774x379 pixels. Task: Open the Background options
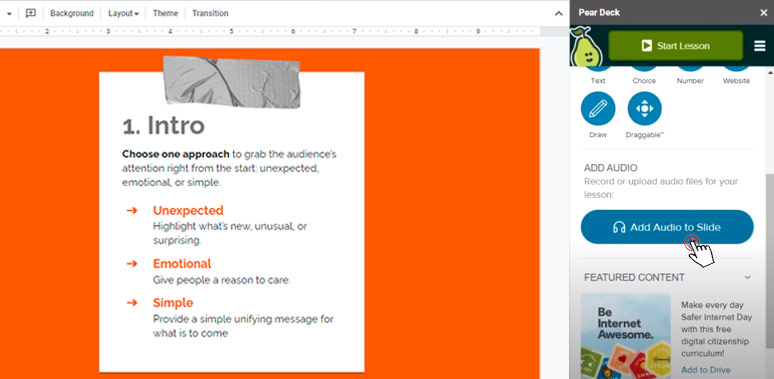[72, 13]
